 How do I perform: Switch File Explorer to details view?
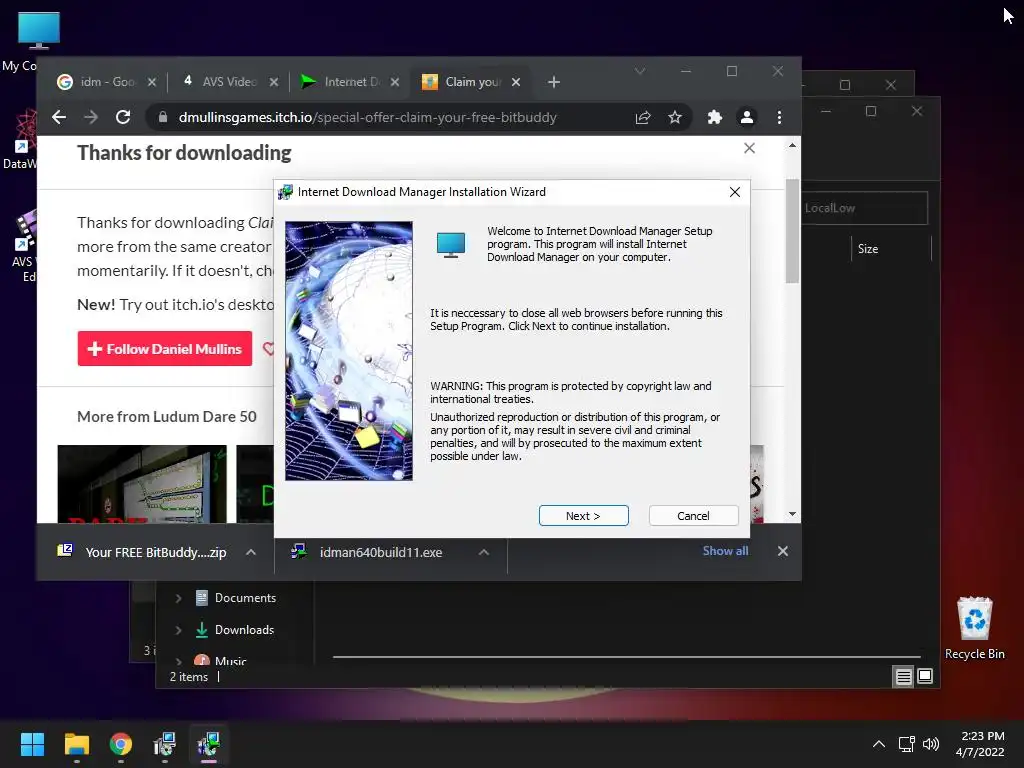tap(903, 677)
